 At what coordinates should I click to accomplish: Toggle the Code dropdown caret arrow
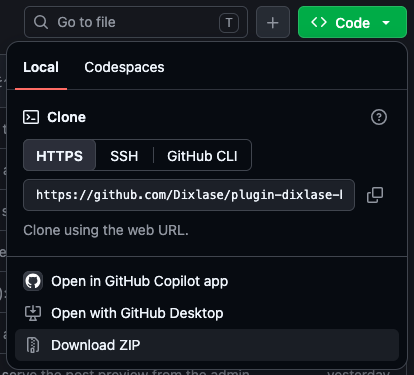pyautogui.click(x=386, y=23)
